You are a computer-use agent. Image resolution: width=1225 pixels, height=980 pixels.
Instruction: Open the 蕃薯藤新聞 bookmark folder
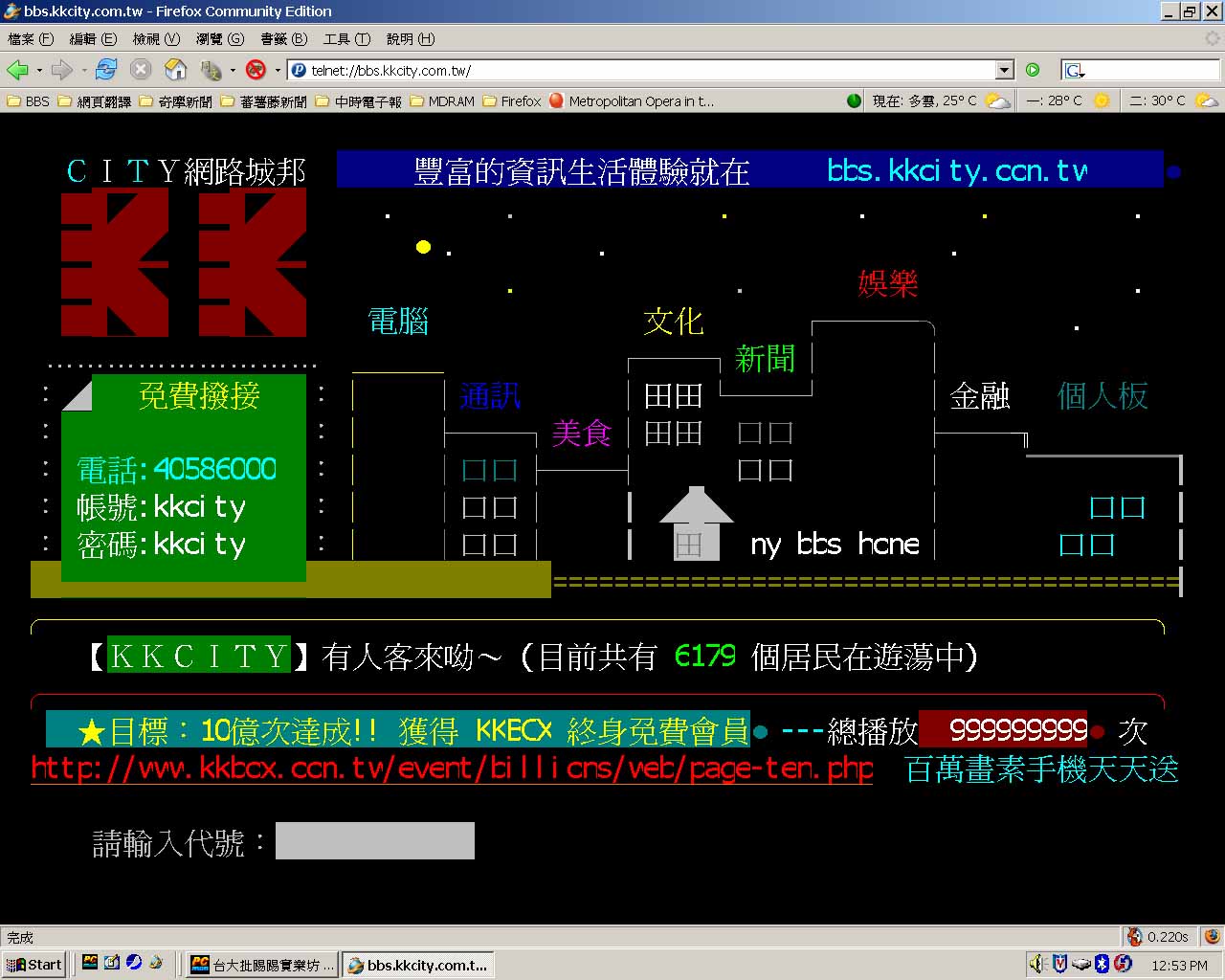point(264,100)
